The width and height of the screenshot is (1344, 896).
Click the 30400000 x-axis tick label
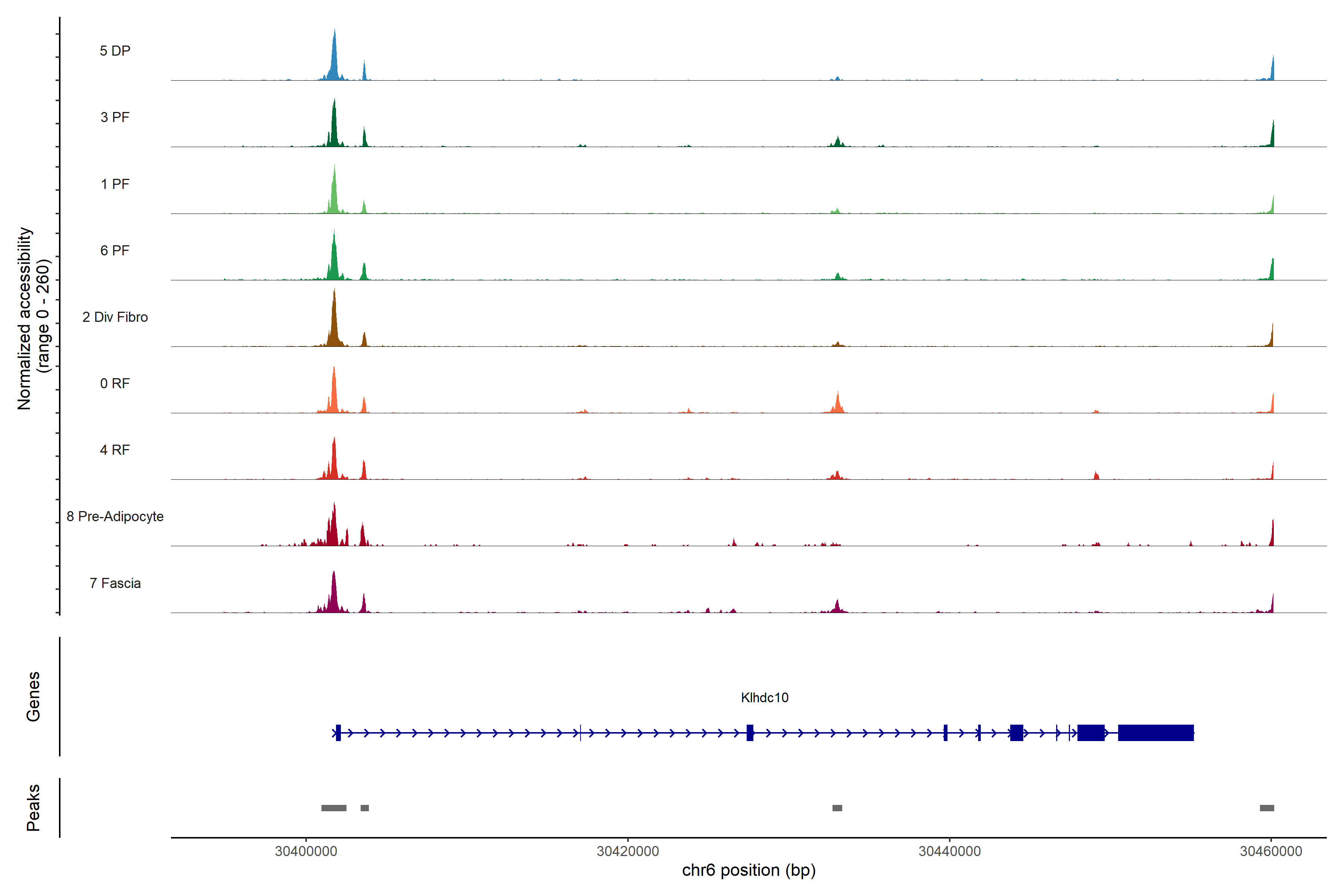(306, 852)
